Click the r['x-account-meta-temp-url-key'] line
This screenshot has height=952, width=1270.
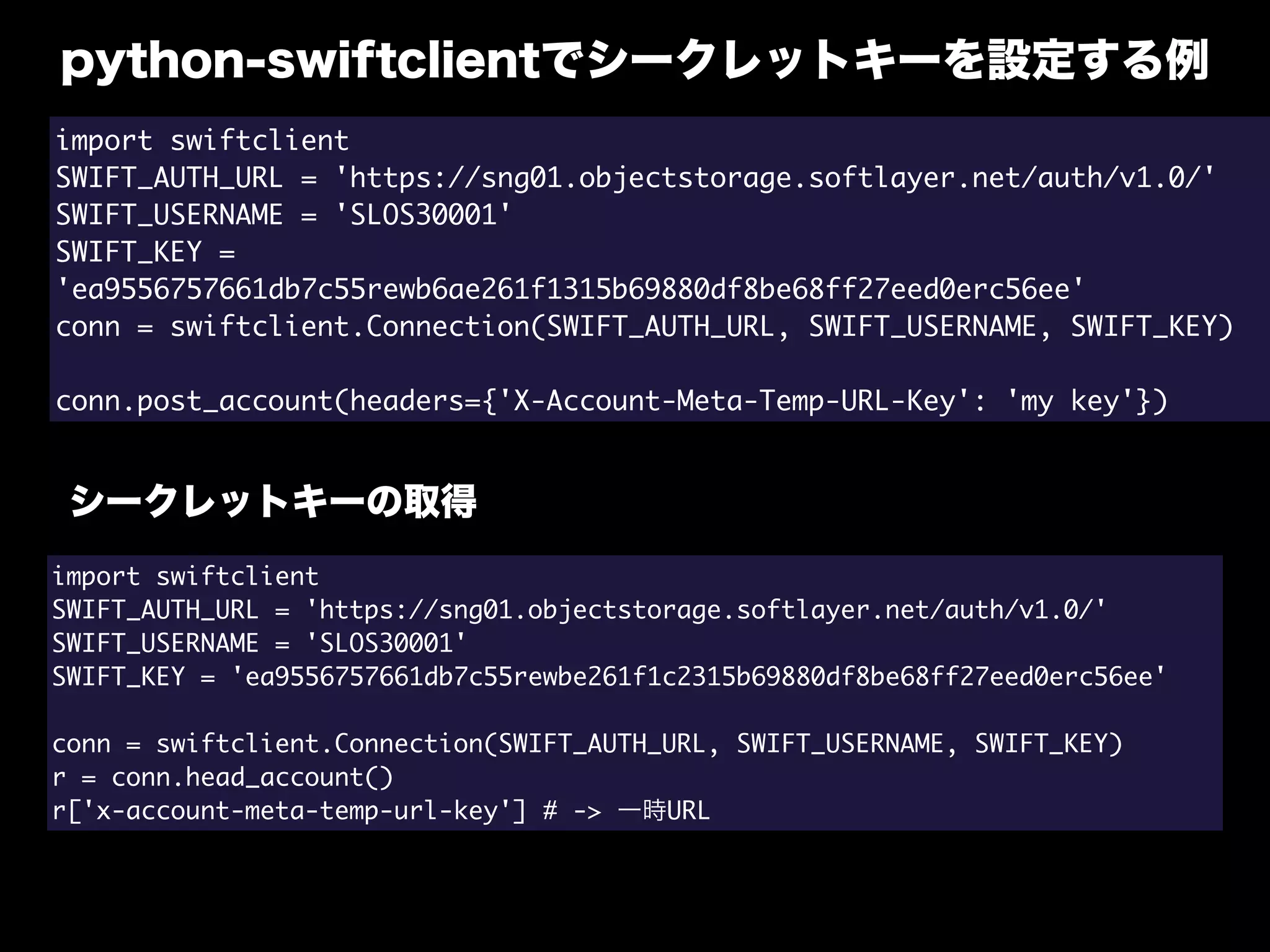[x=381, y=811]
